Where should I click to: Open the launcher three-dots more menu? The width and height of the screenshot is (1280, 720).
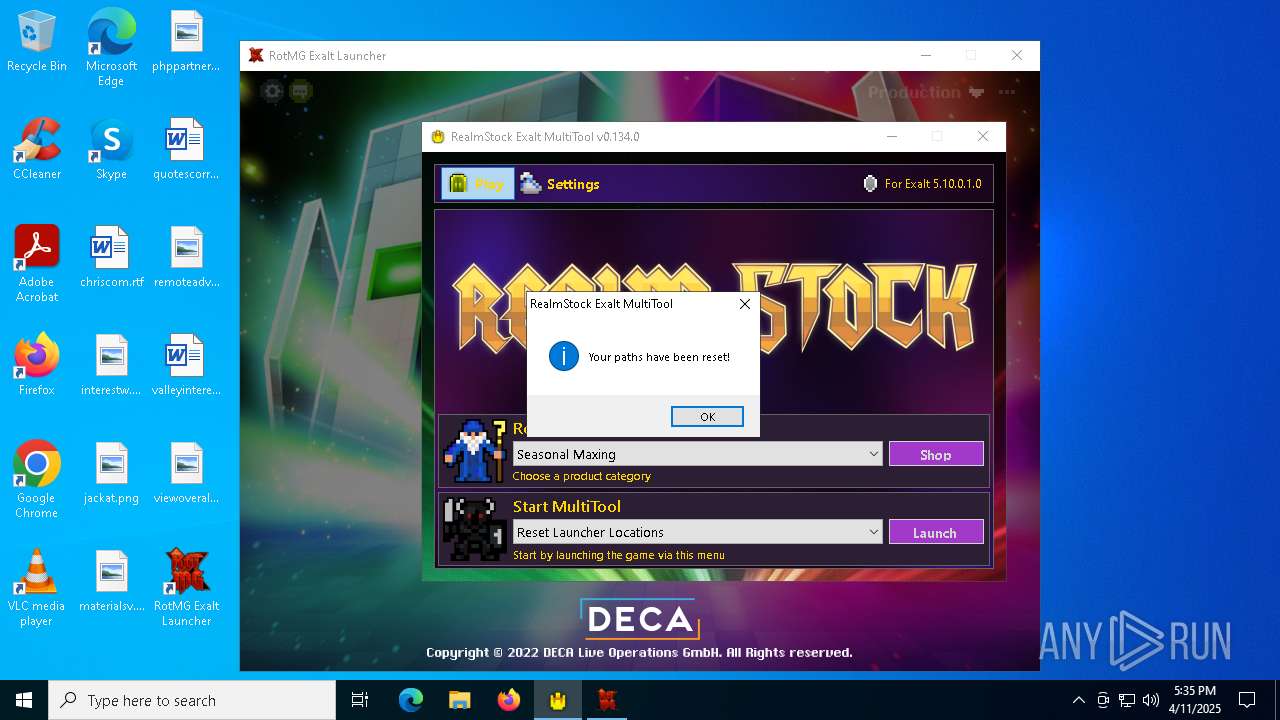point(1006,92)
